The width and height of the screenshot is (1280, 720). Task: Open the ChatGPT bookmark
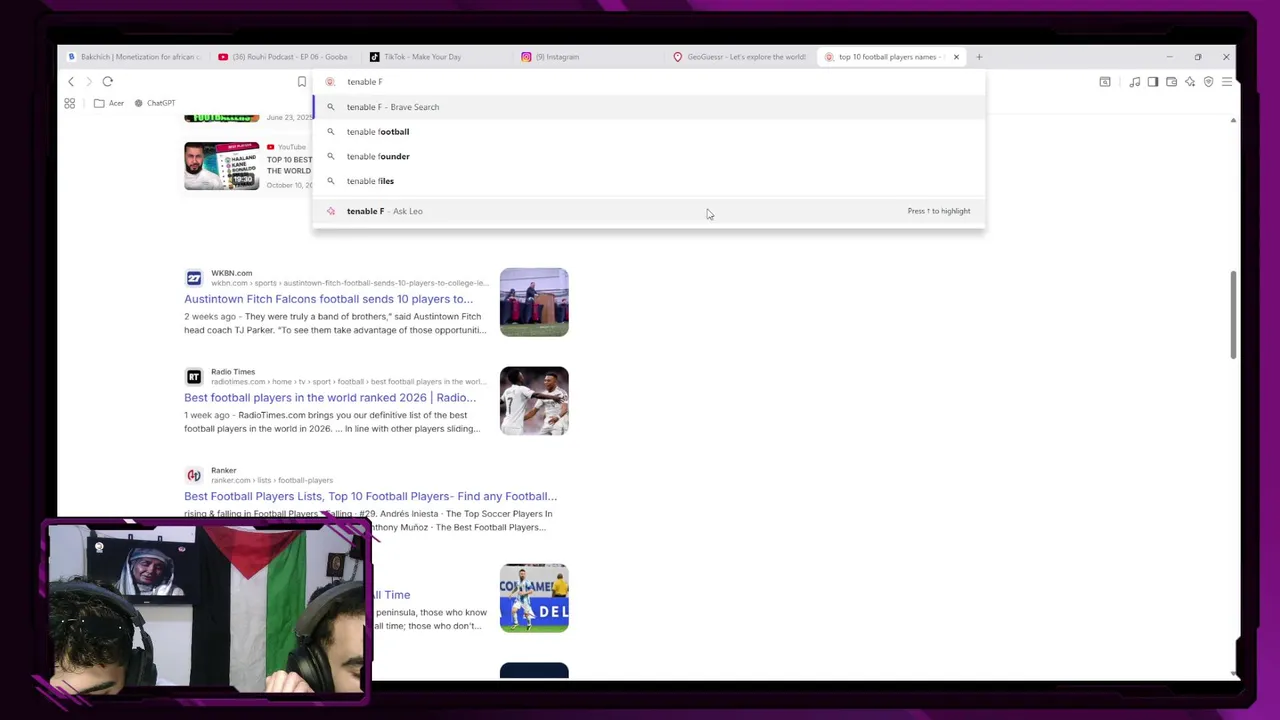tap(155, 103)
